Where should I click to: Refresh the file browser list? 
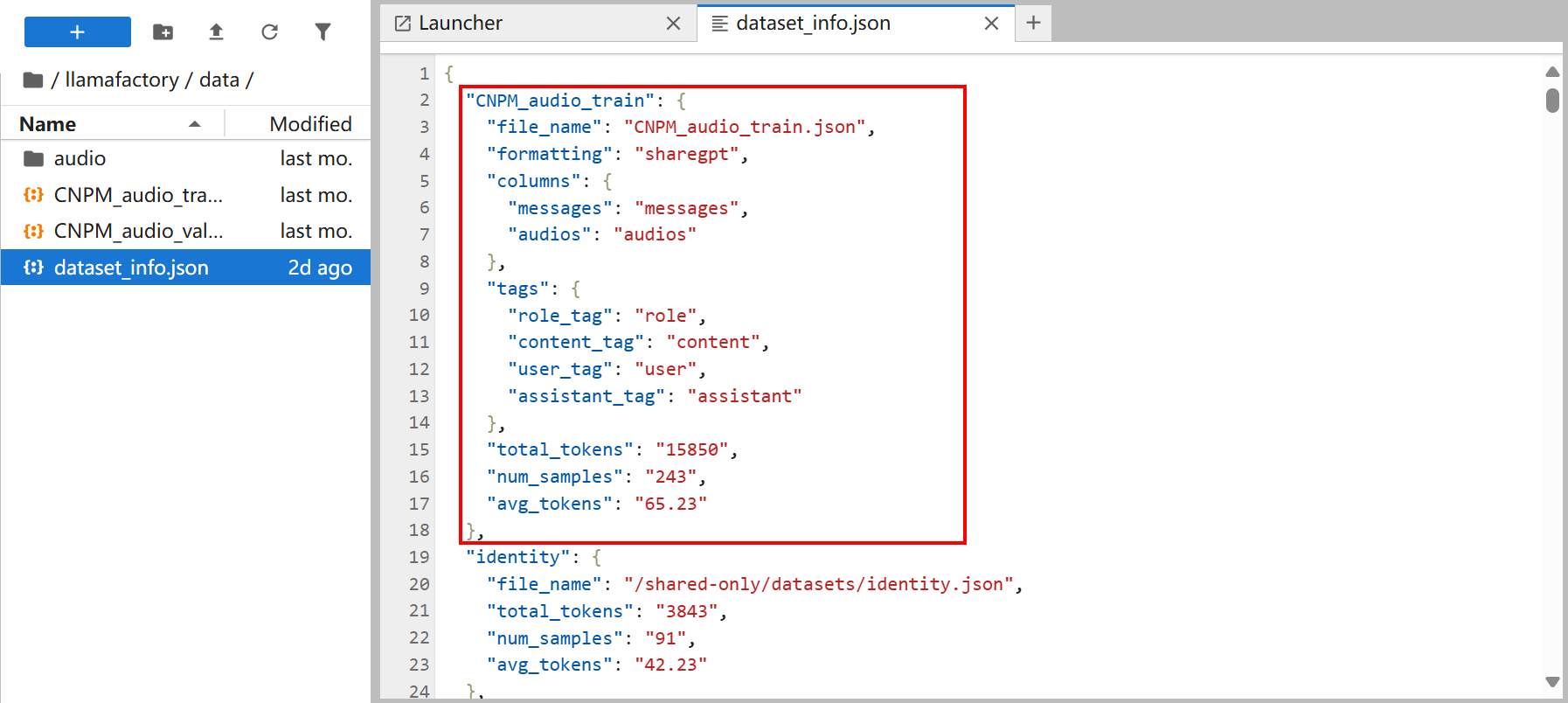pyautogui.click(x=269, y=32)
